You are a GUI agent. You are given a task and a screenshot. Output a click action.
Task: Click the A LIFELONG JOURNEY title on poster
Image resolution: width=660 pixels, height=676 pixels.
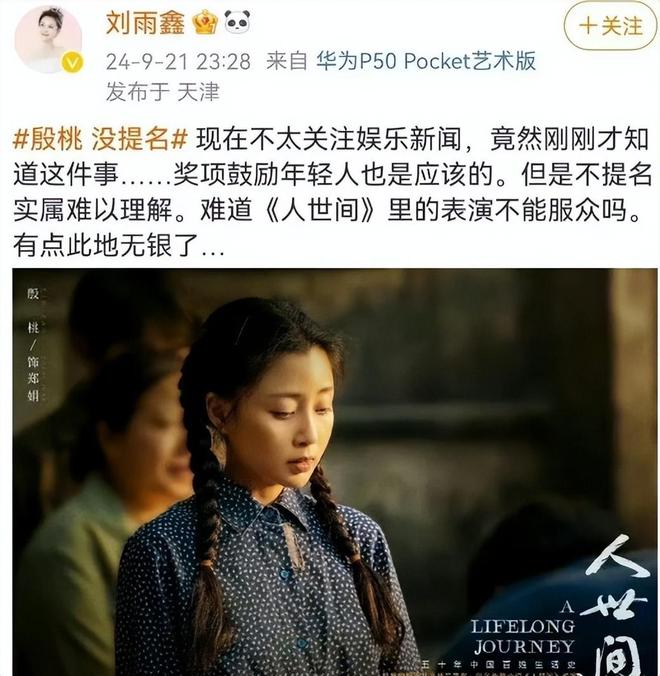(x=523, y=627)
